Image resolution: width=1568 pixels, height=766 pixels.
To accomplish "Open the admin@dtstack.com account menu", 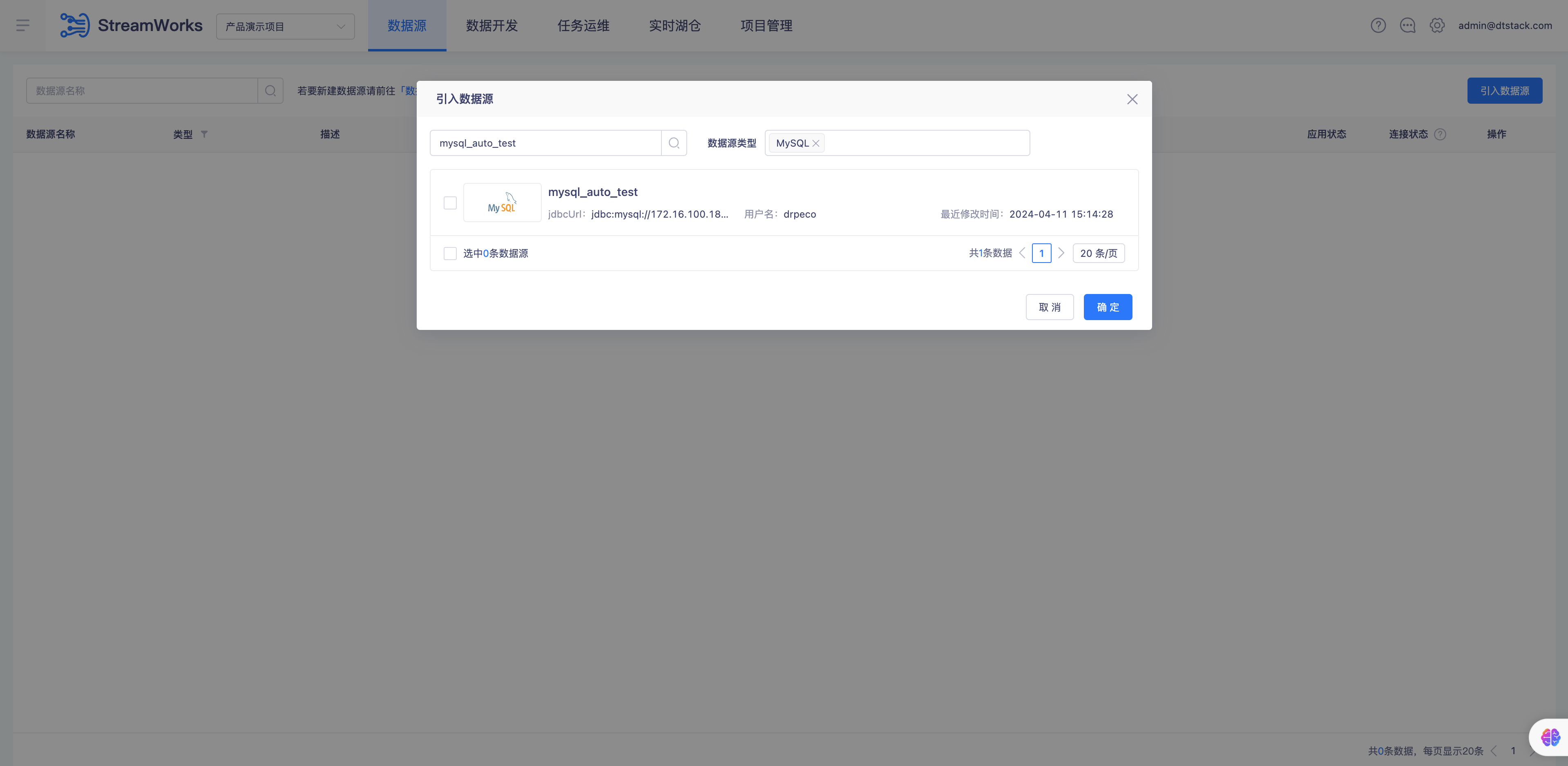I will (1505, 26).
